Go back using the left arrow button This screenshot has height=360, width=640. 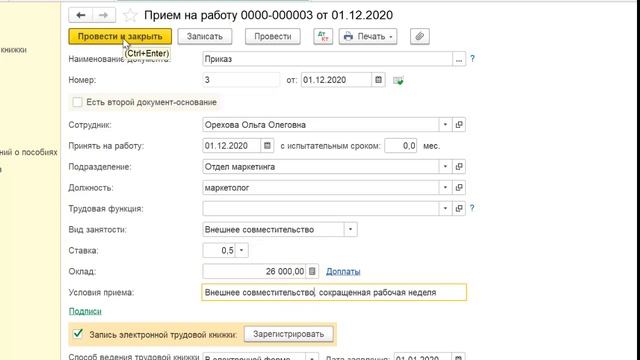coord(80,15)
